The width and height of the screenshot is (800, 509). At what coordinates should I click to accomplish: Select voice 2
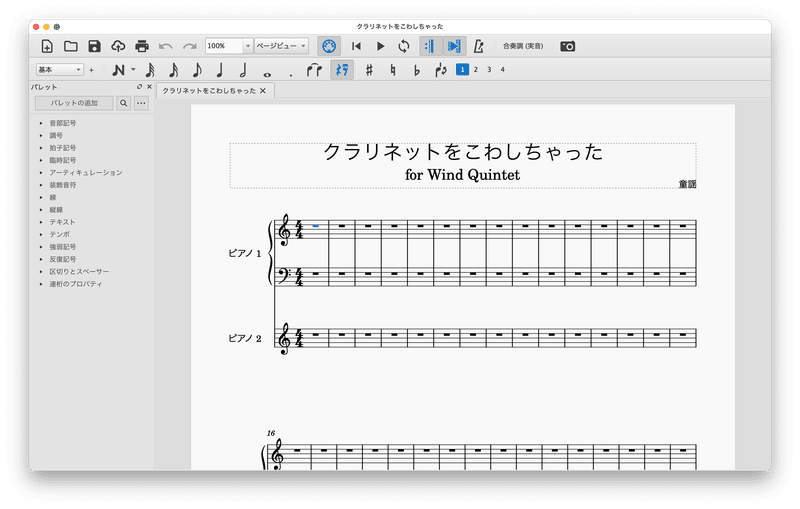coord(476,69)
